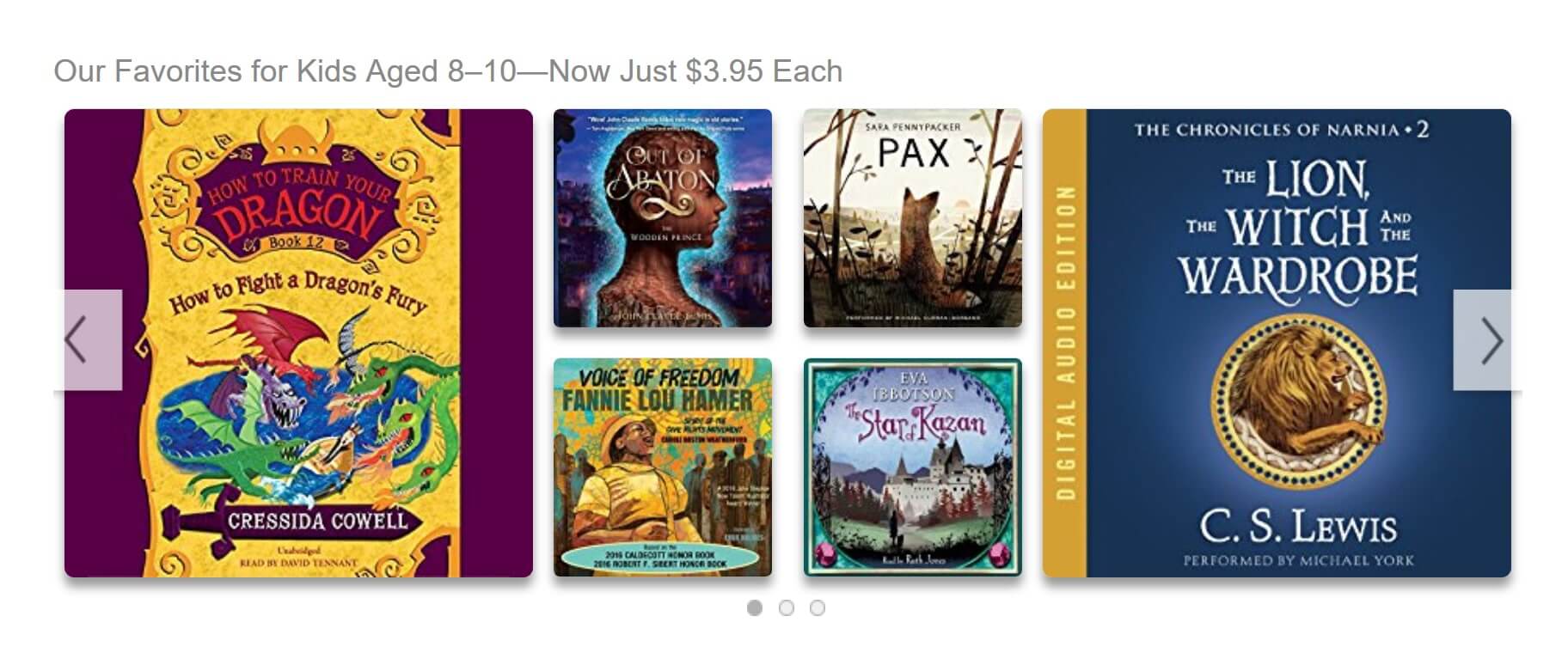Open The Lion, the Witch and the Wardrobe
Screen dimensions: 1568x653
coord(1277,343)
